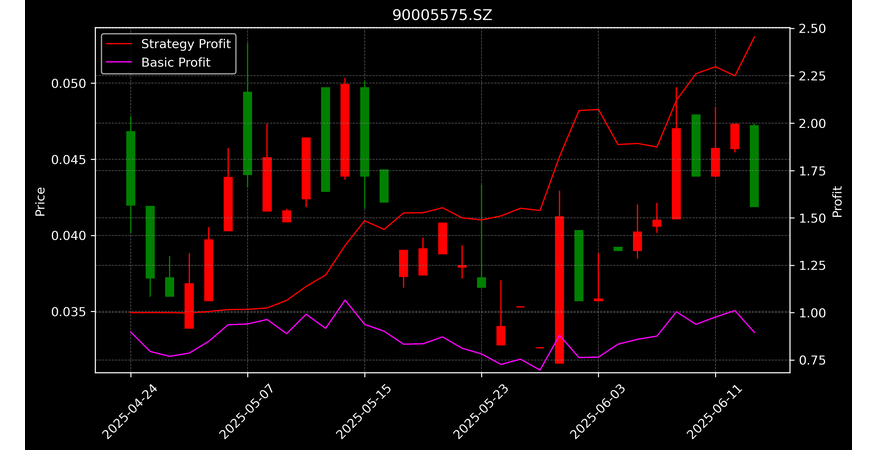The height and width of the screenshot is (450, 878).
Task: Click the 2.50 profit tick label
Action: pos(810,29)
